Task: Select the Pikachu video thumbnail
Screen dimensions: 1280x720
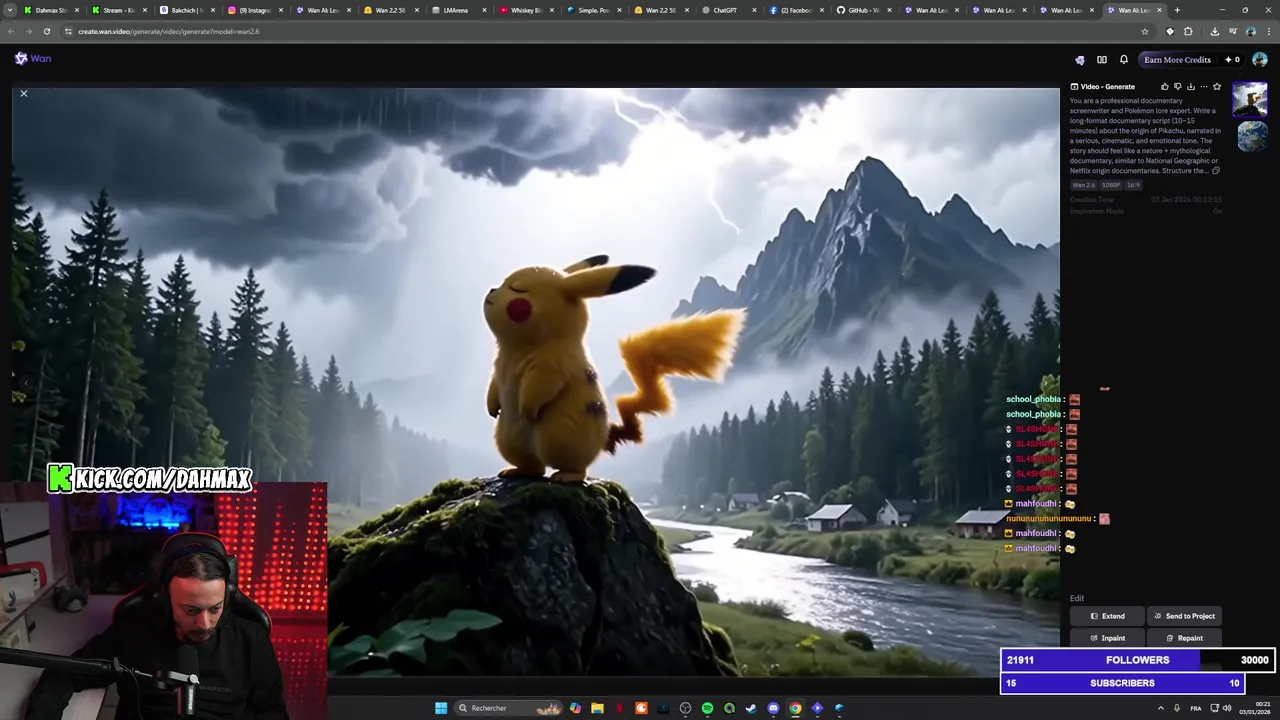Action: click(1250, 99)
